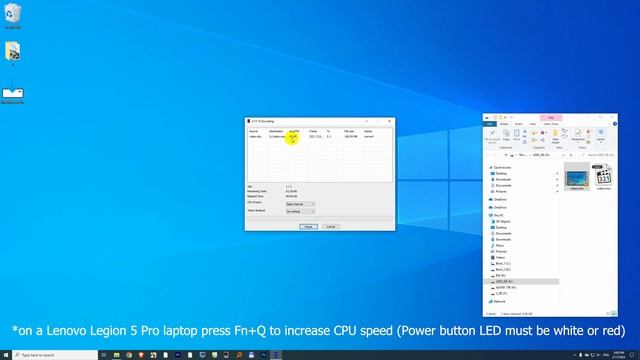
Task: Select Quick access in navigation pane
Action: (502, 168)
